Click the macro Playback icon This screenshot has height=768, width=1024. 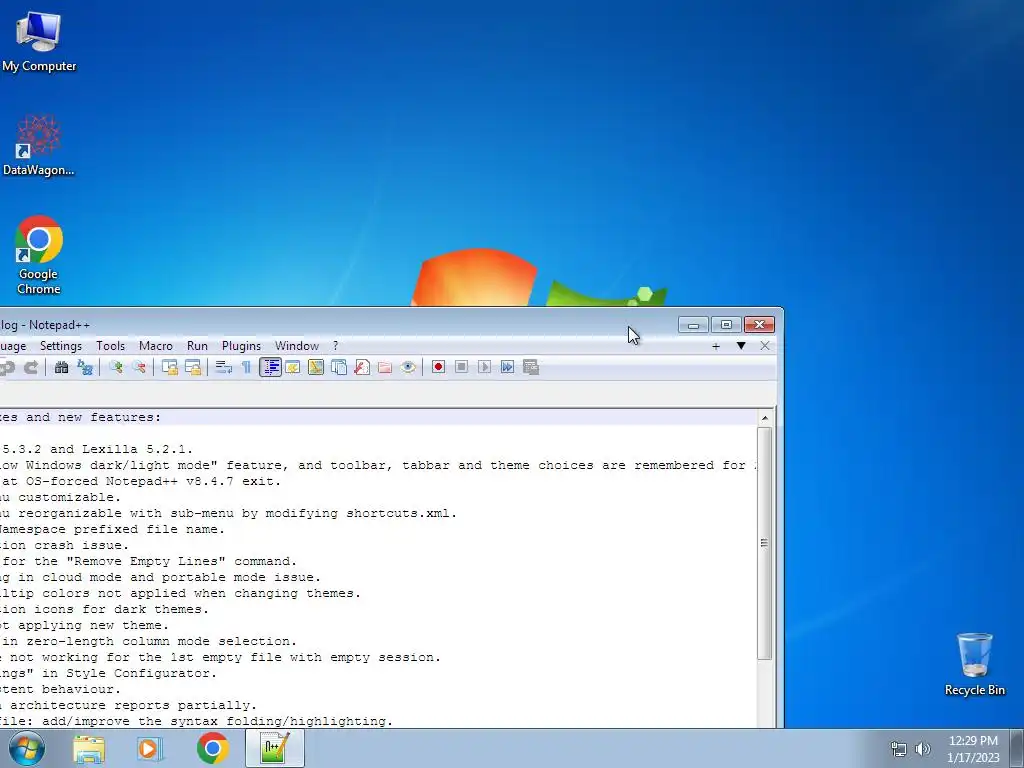(484, 368)
